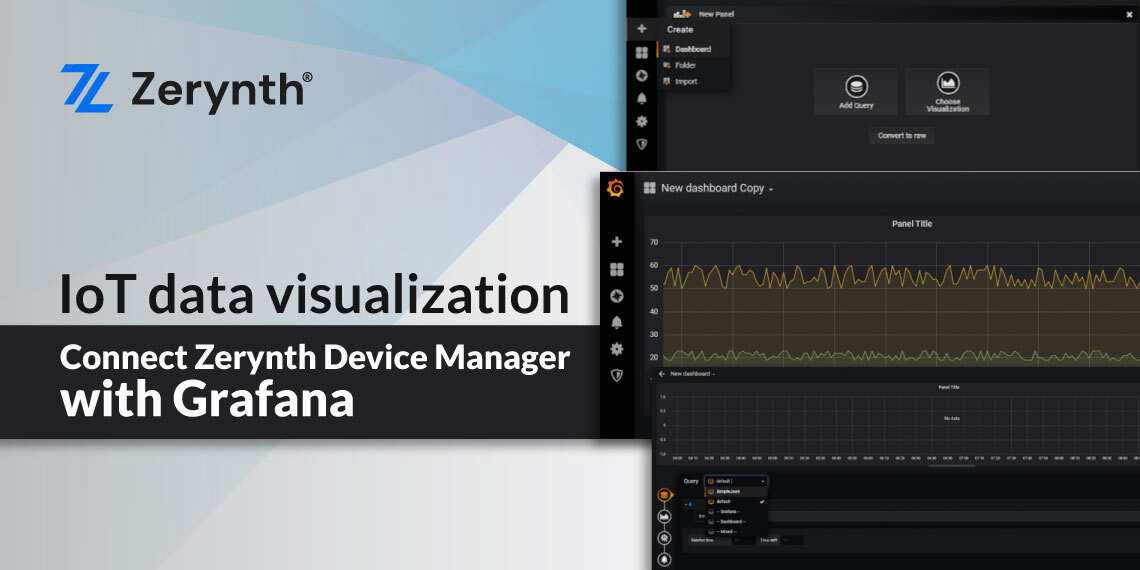Image resolution: width=1140 pixels, height=570 pixels.
Task: Click the Convert to row button
Action: pyautogui.click(x=902, y=135)
